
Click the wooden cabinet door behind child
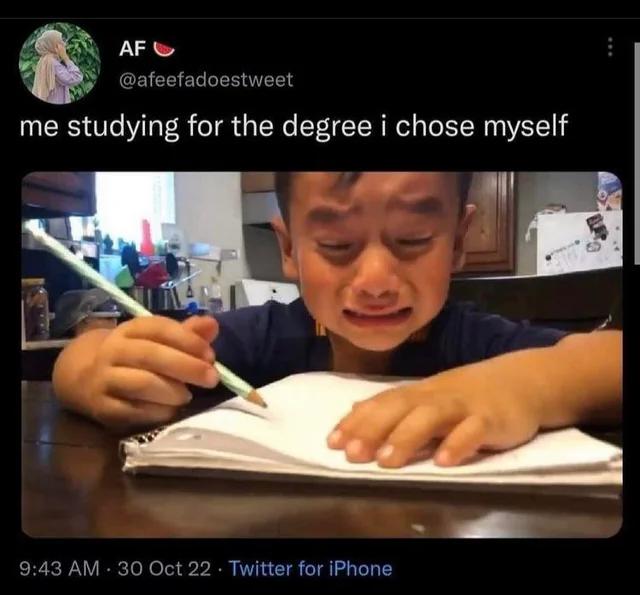tap(492, 222)
